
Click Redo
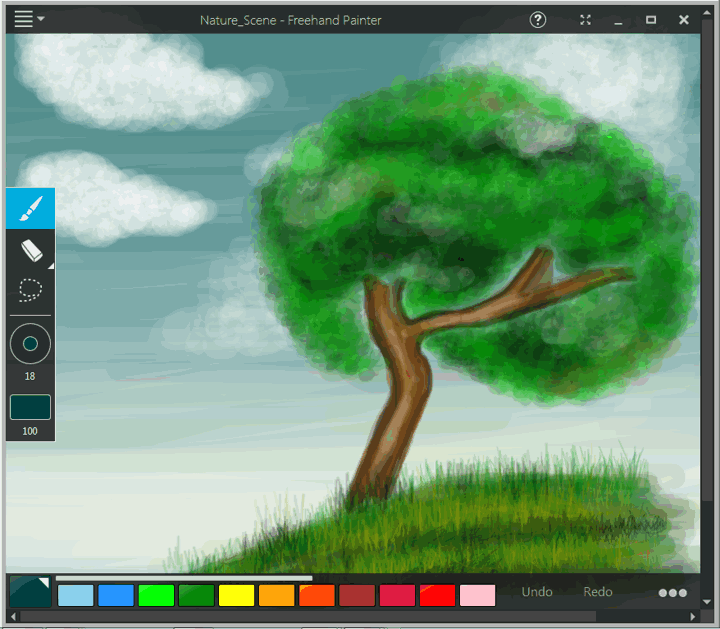(598, 592)
